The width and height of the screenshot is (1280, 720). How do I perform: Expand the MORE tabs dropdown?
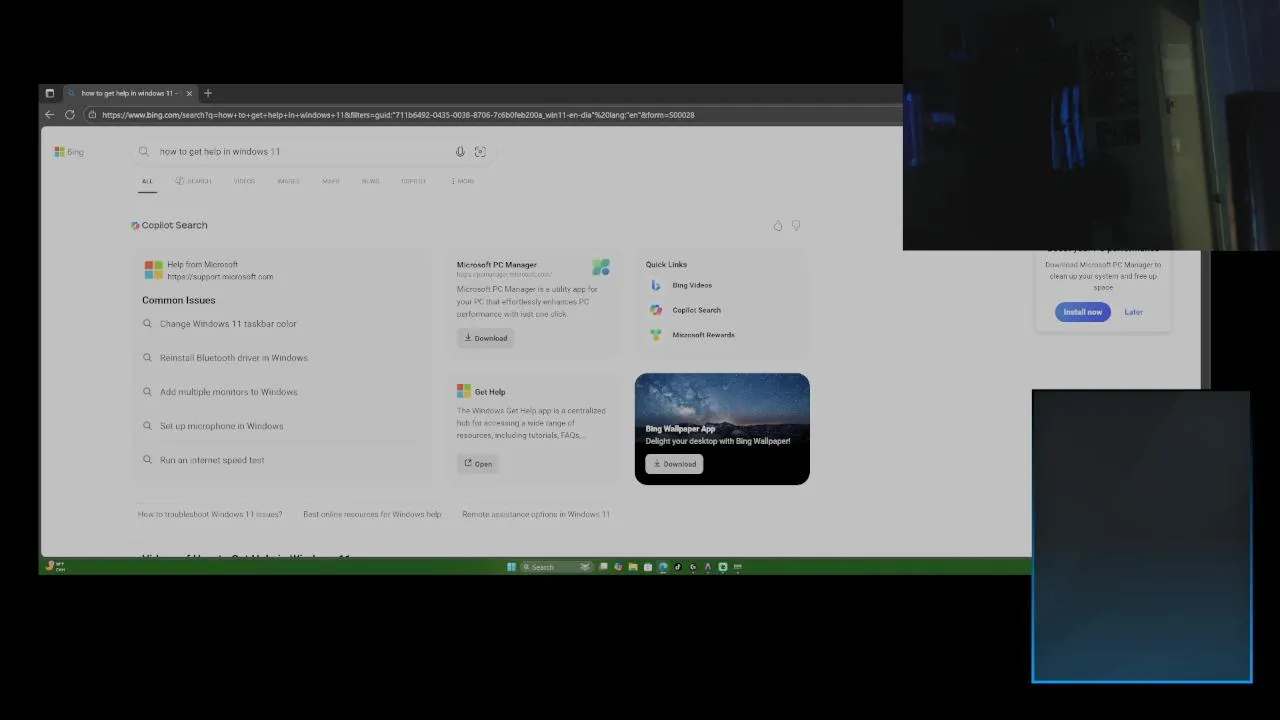pyautogui.click(x=463, y=181)
